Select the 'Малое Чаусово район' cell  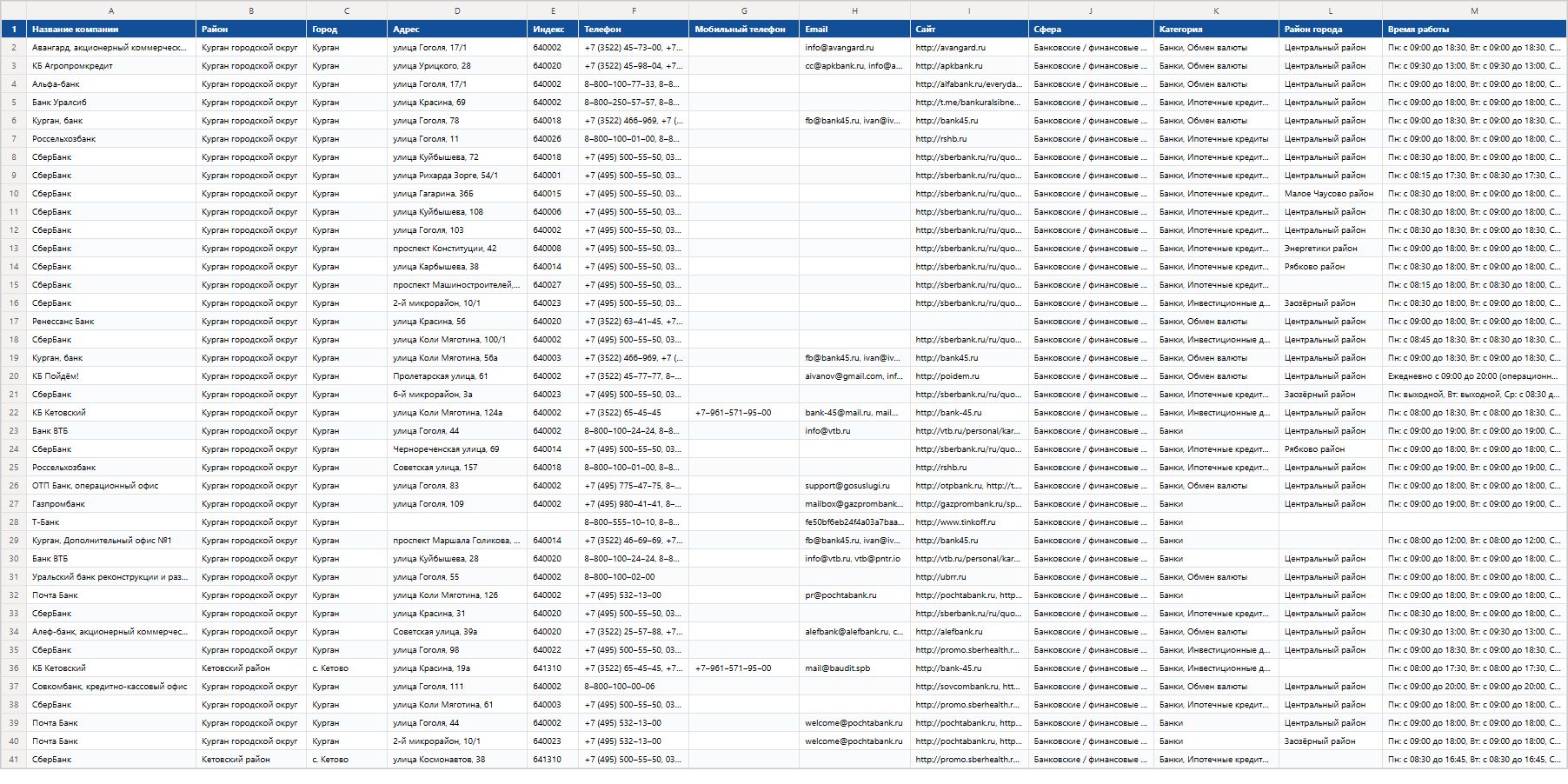[x=1330, y=193]
